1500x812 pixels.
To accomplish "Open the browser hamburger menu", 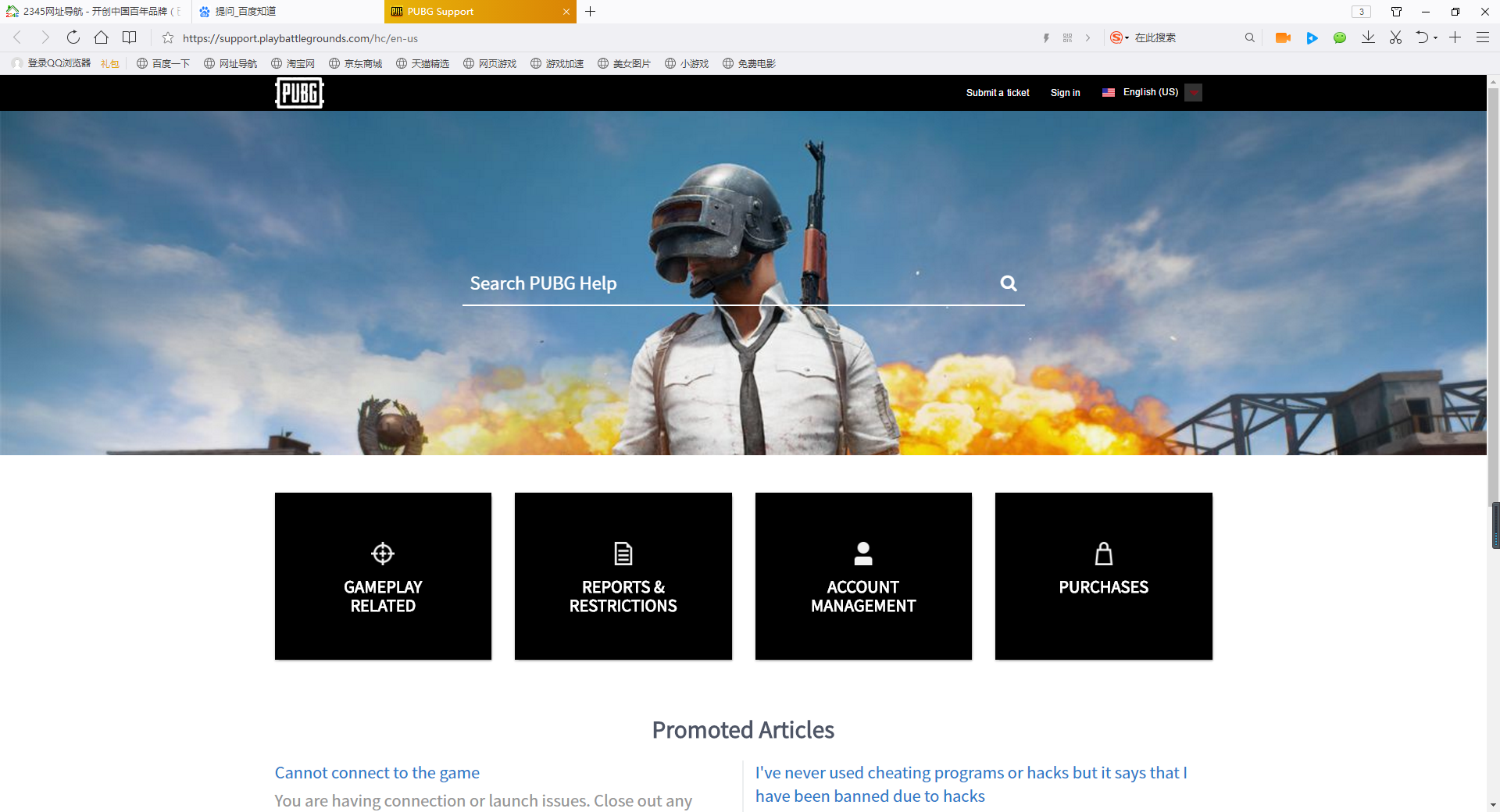I will pyautogui.click(x=1482, y=37).
